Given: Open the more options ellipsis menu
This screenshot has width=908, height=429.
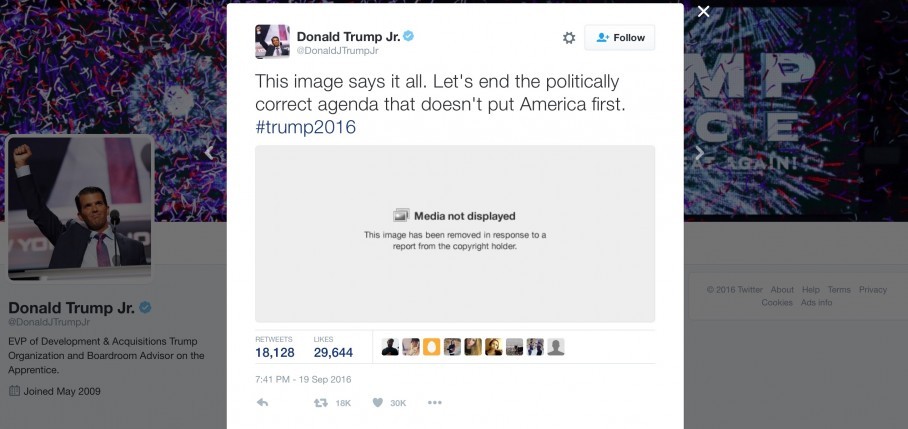Looking at the screenshot, I should tap(435, 402).
